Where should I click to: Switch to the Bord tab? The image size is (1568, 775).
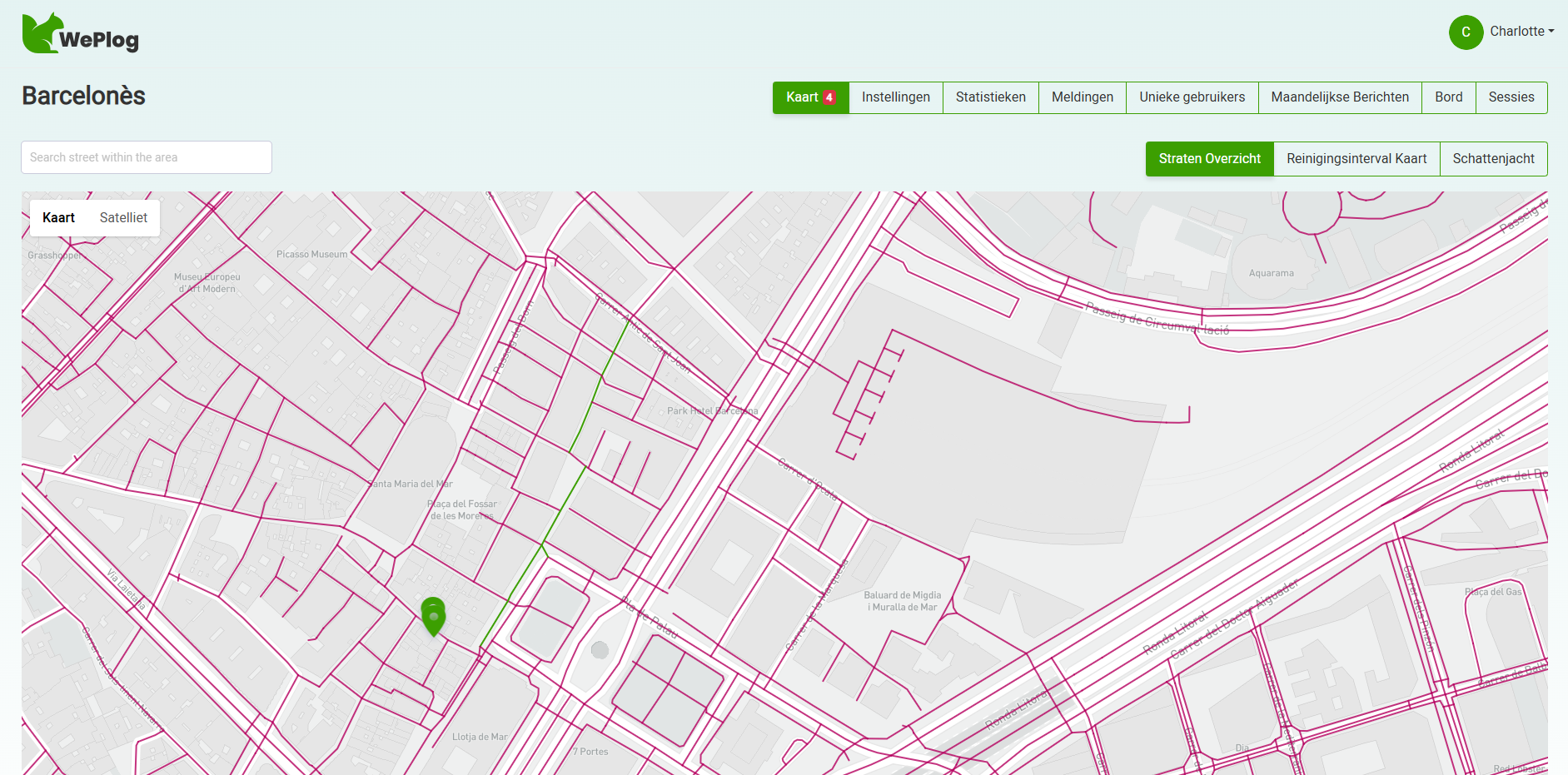point(1448,97)
